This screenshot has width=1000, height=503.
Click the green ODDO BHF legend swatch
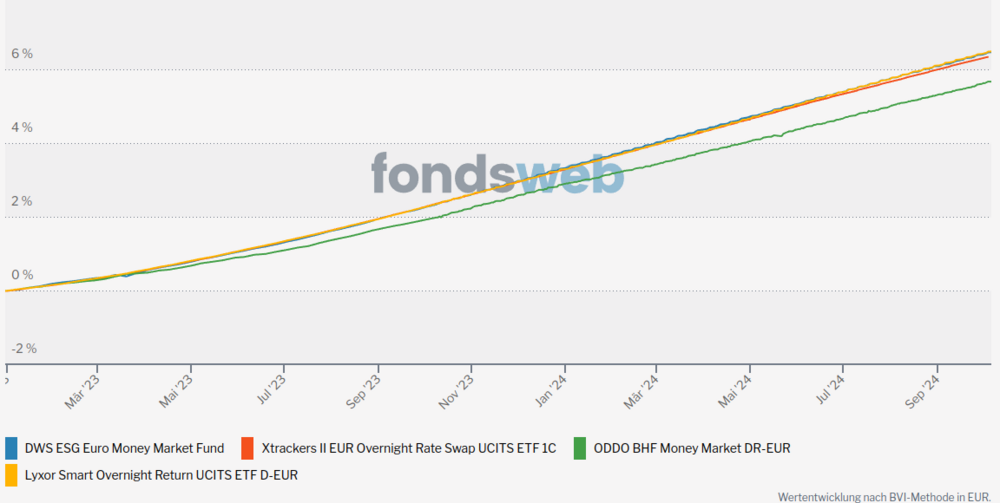pyautogui.click(x=582, y=447)
